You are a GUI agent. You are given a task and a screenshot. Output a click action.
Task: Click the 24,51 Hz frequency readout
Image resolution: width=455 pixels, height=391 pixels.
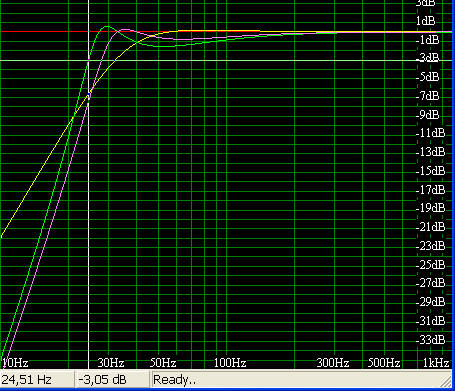pyautogui.click(x=27, y=380)
